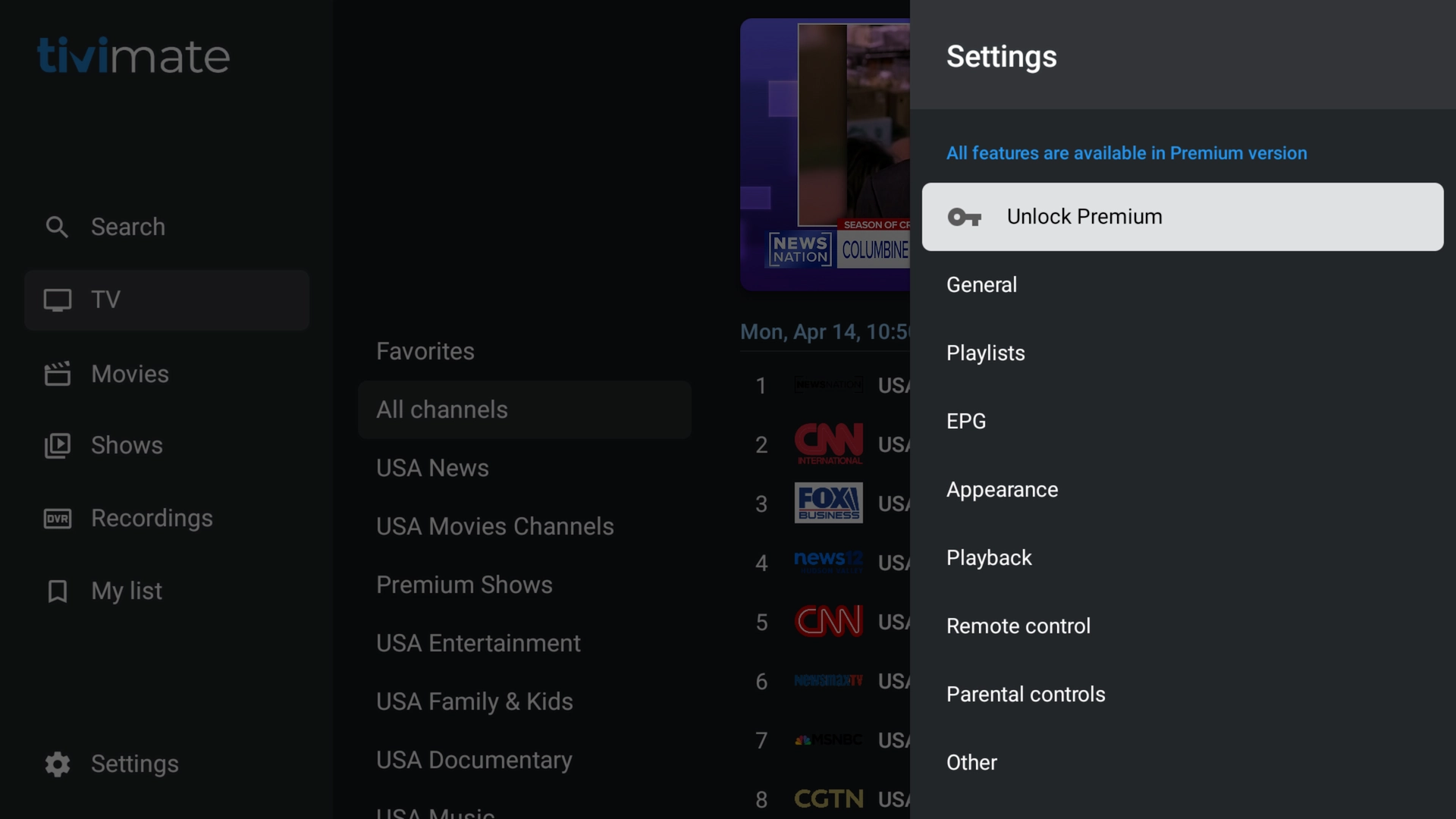Open General settings
Image resolution: width=1456 pixels, height=819 pixels.
1182,285
